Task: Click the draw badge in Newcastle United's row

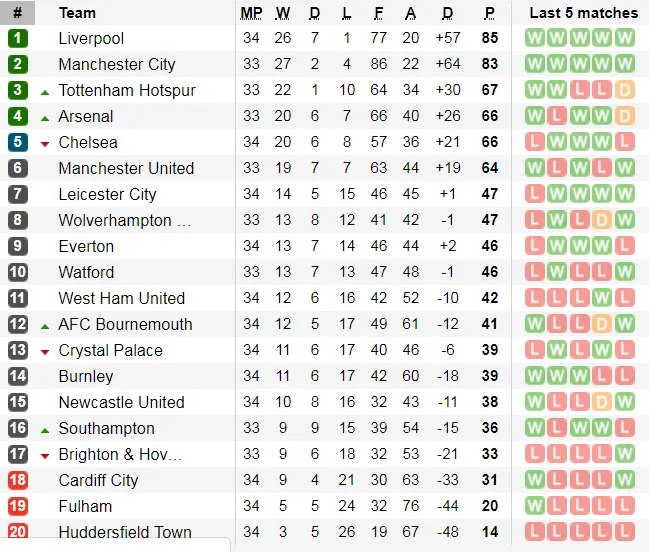Action: (602, 402)
